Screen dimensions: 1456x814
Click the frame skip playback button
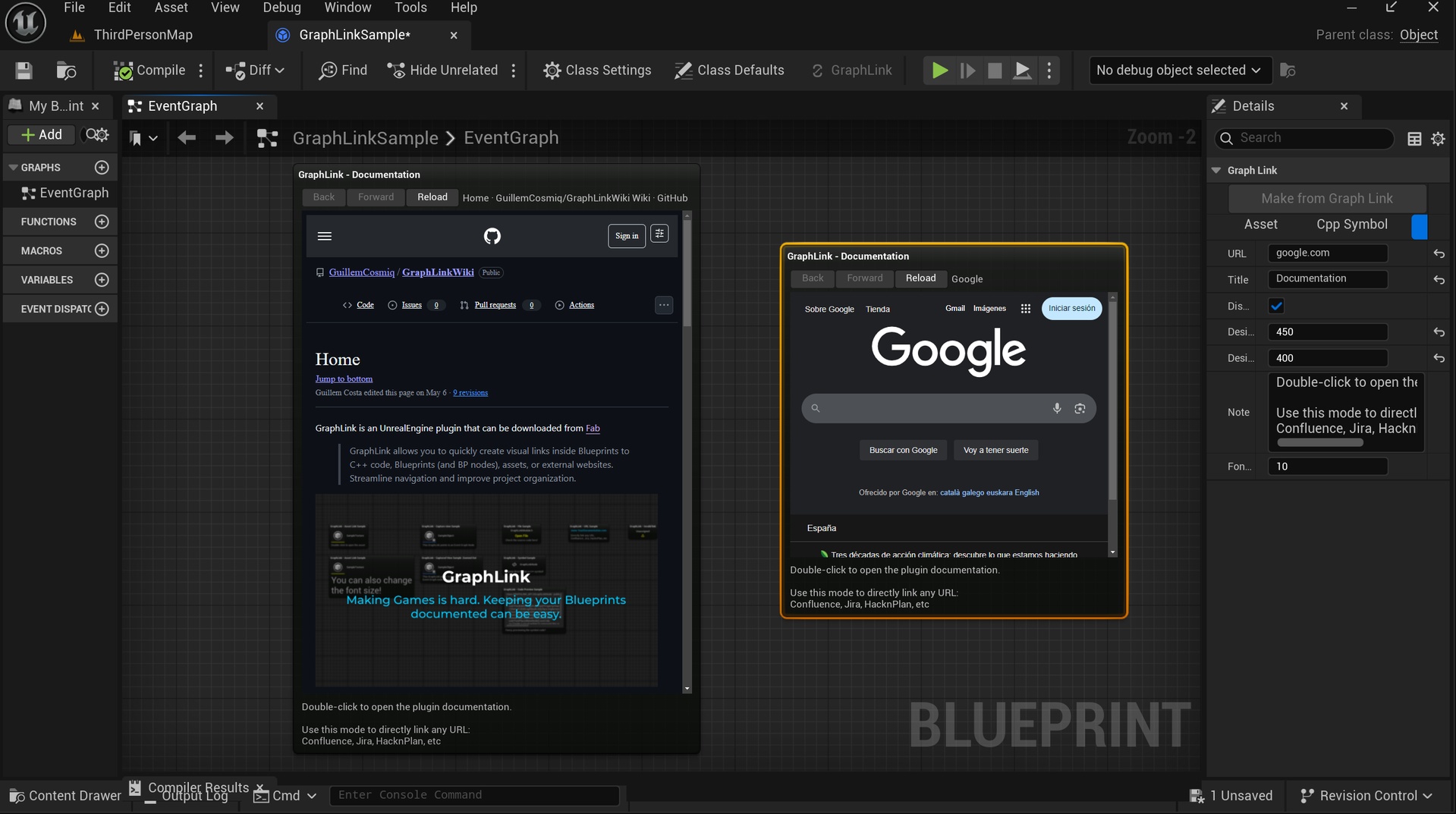[967, 71]
